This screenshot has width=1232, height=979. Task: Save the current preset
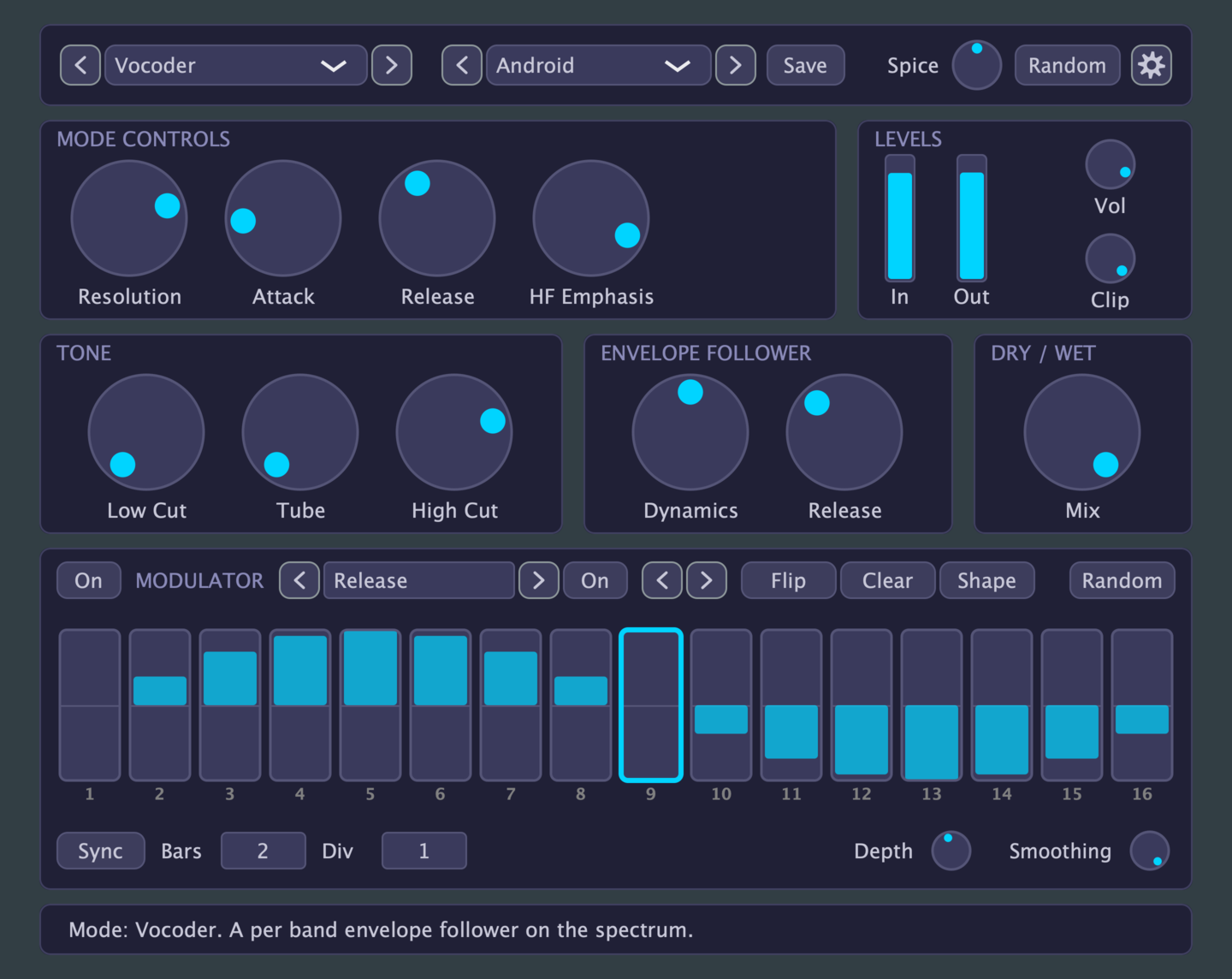(x=806, y=65)
